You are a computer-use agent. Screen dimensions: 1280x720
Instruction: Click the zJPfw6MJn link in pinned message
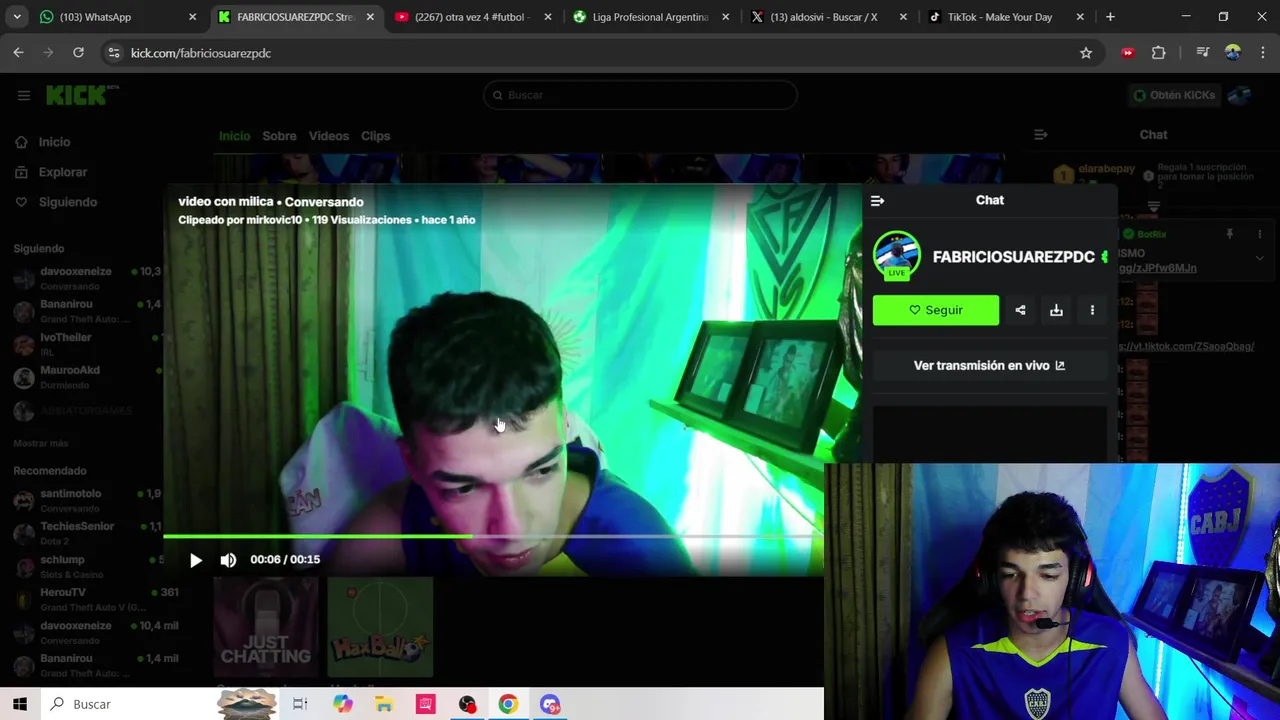coord(1158,268)
